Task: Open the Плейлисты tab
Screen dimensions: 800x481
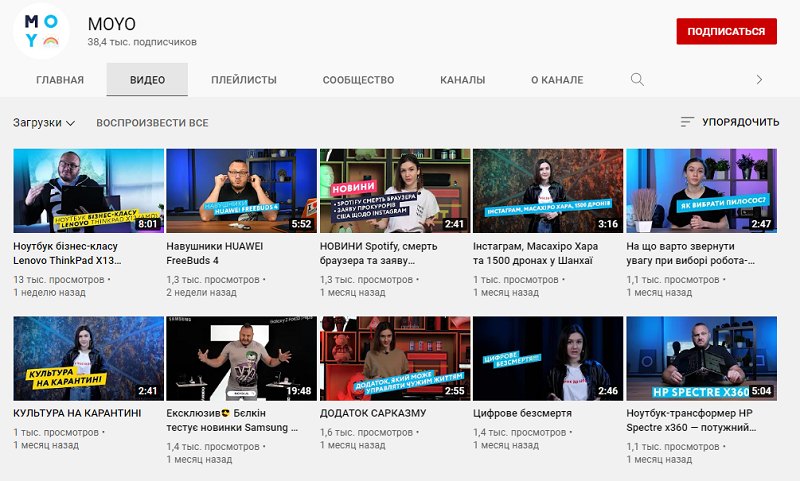Action: (244, 80)
